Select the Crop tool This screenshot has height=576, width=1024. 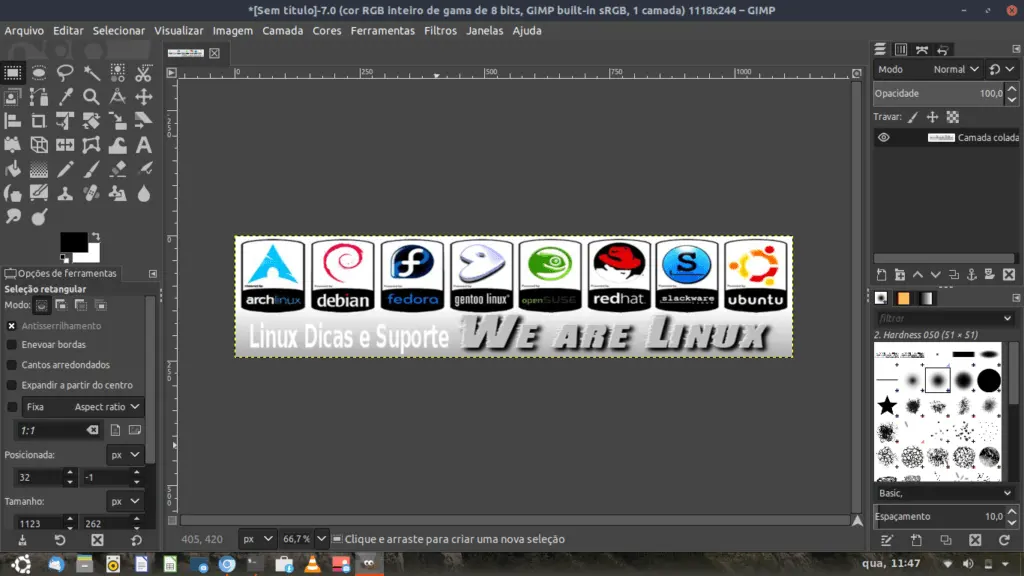39,121
